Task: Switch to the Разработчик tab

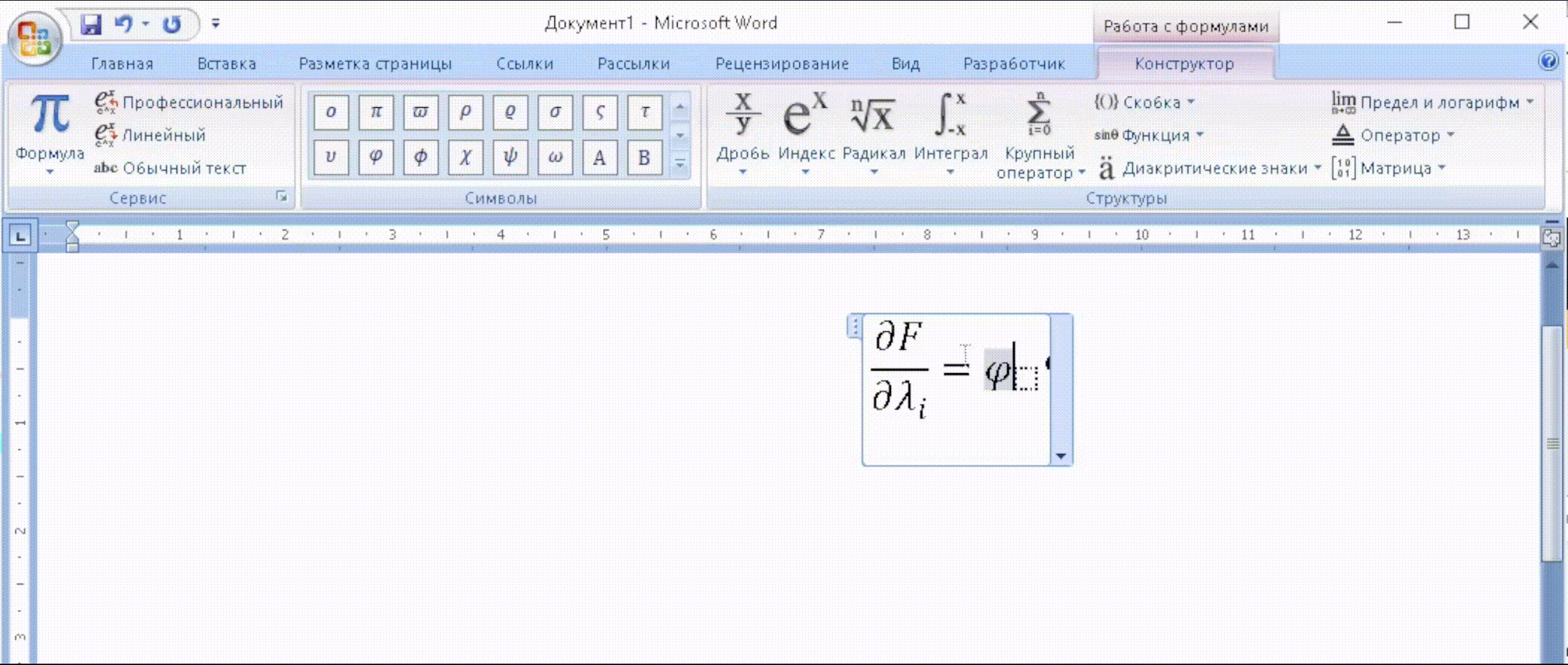Action: coord(1014,64)
